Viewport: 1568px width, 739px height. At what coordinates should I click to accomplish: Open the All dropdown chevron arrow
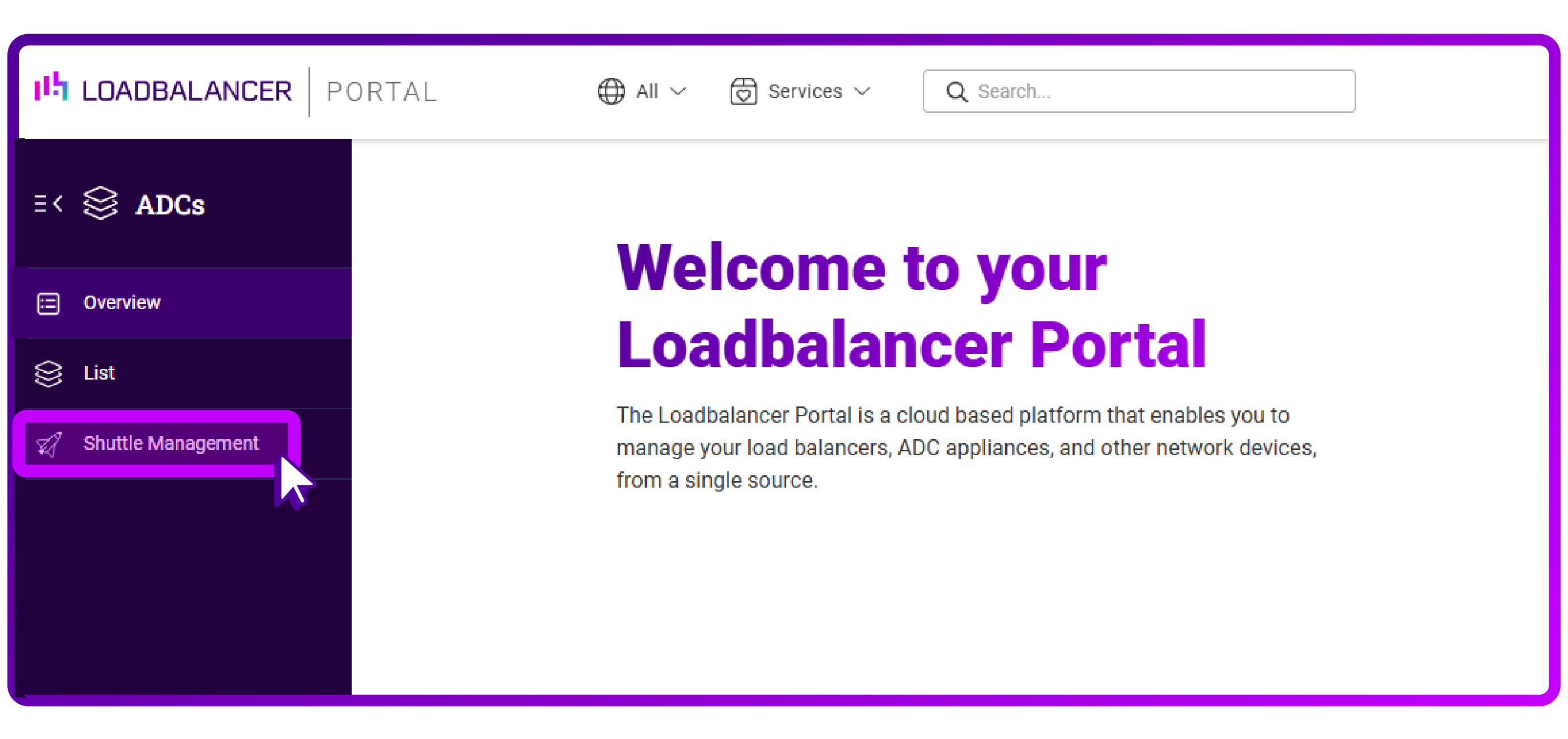[x=678, y=92]
